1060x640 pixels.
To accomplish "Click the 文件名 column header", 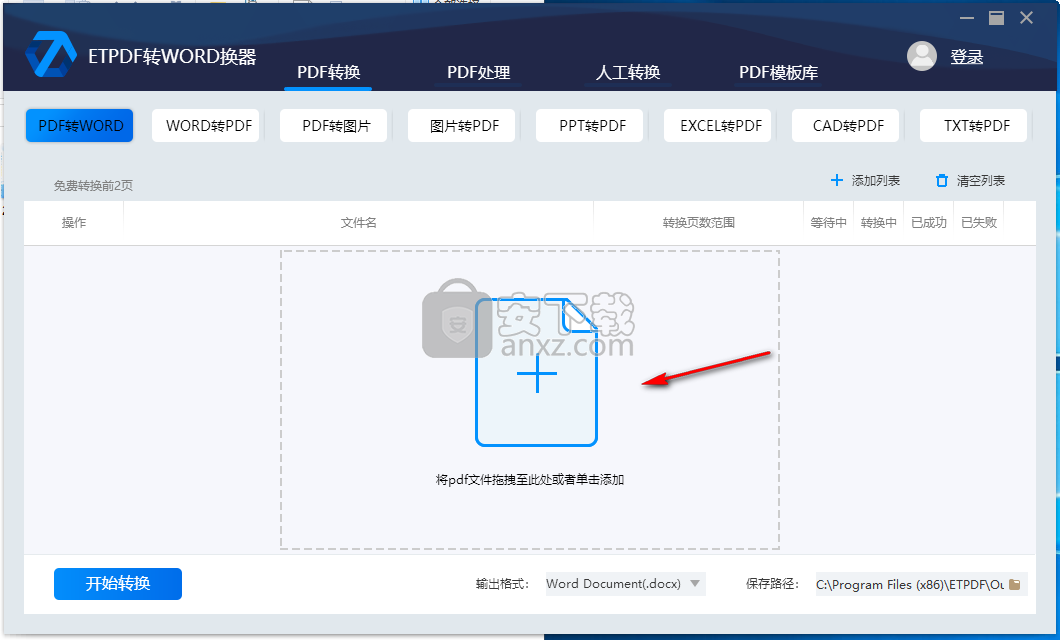I will point(358,222).
